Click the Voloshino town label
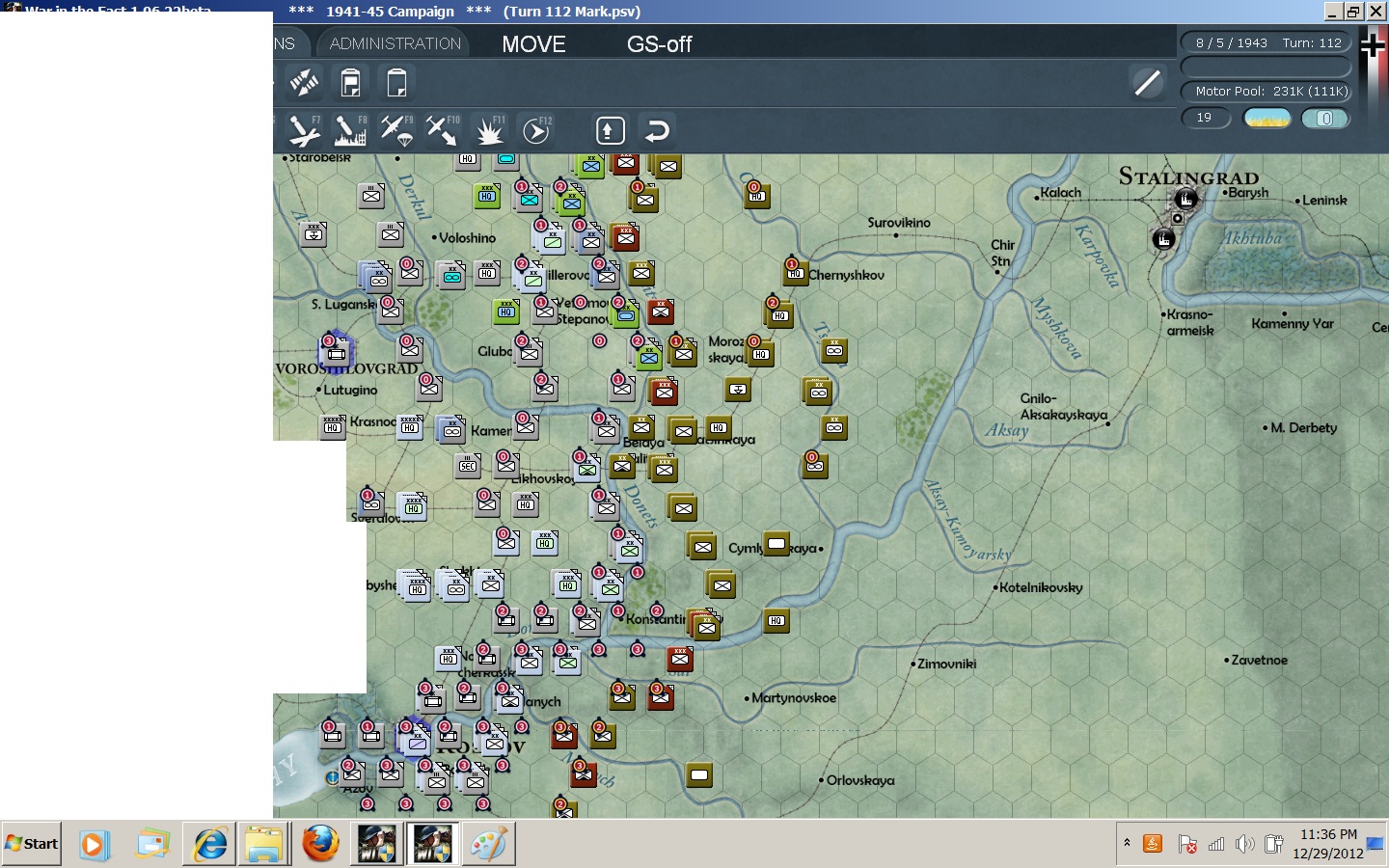The width and height of the screenshot is (1389, 868). coord(467,237)
